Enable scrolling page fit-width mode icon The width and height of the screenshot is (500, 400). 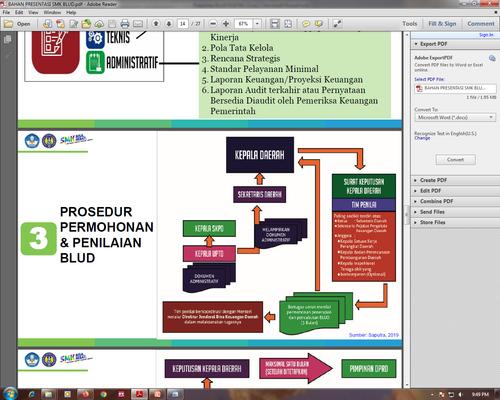tap(275, 24)
